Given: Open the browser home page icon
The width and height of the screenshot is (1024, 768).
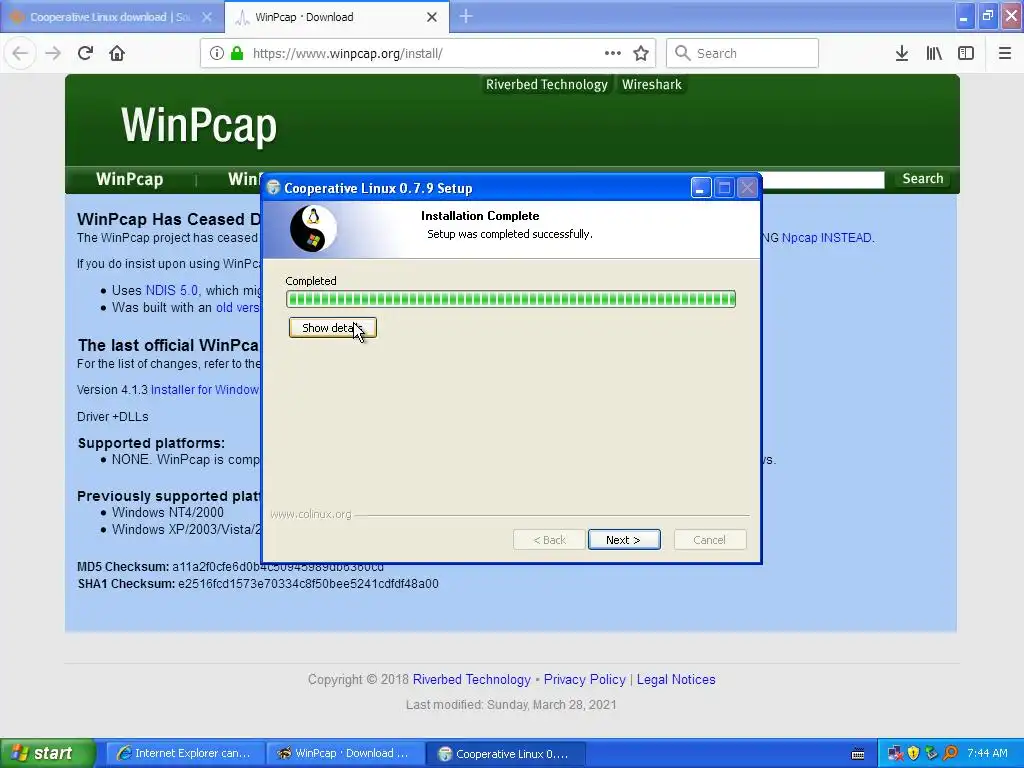Looking at the screenshot, I should [x=117, y=53].
